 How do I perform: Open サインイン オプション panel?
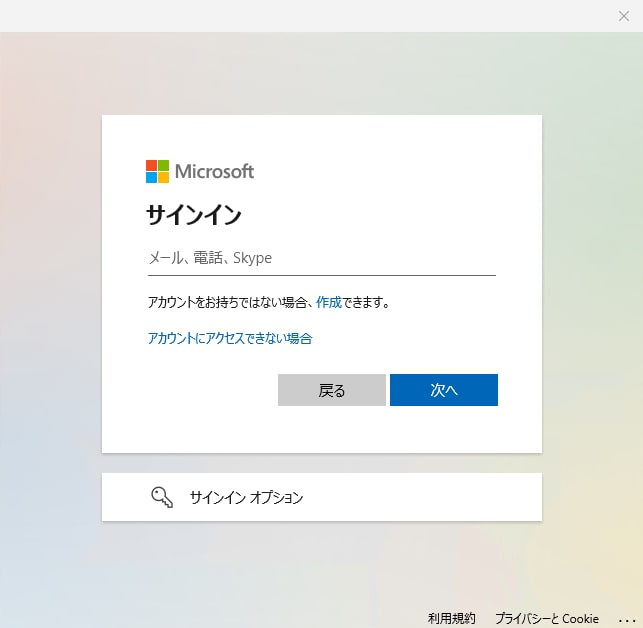(x=322, y=497)
